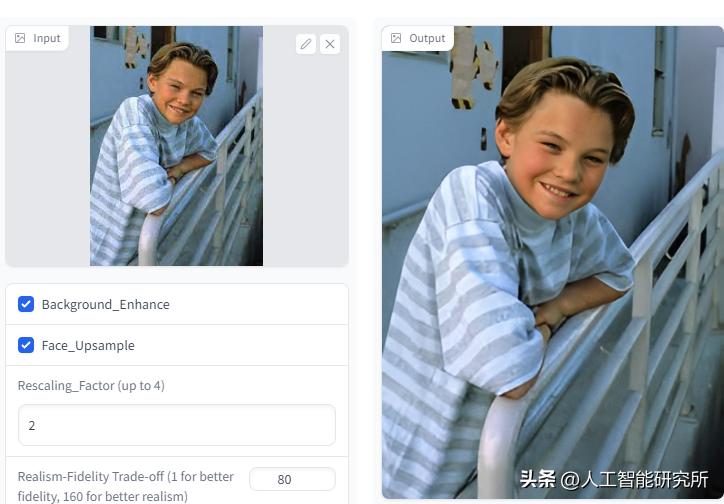Click the pencil edit icon on Input image
The width and height of the screenshot is (724, 504).
(306, 44)
